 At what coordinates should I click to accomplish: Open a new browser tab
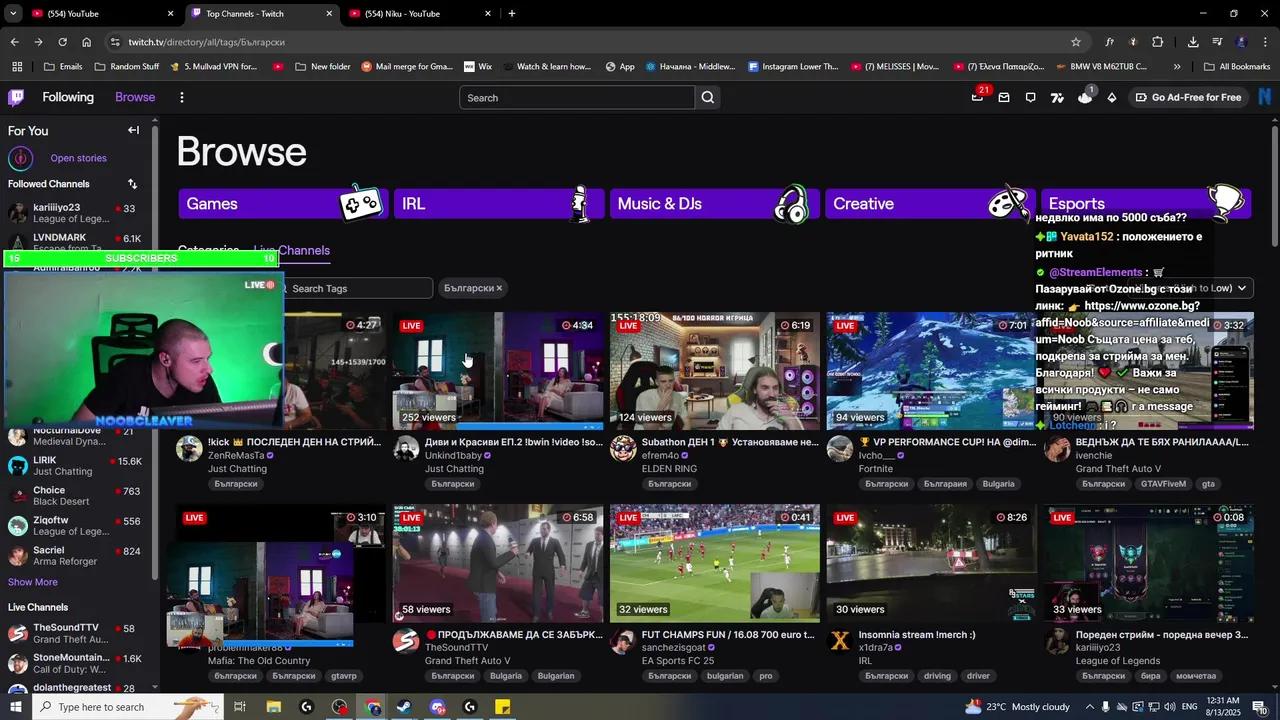pos(512,14)
